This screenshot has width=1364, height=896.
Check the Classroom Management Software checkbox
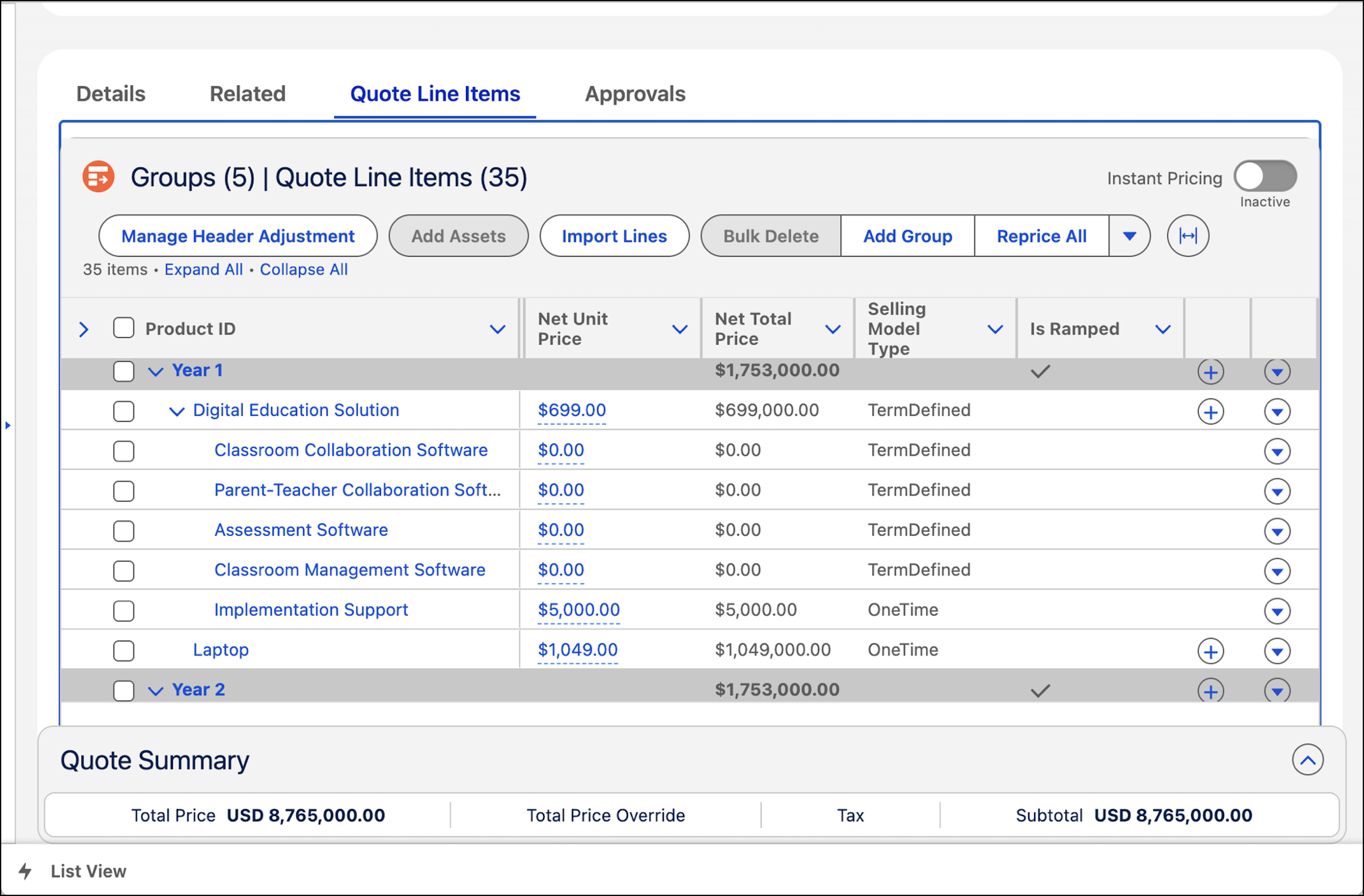pyautogui.click(x=123, y=570)
